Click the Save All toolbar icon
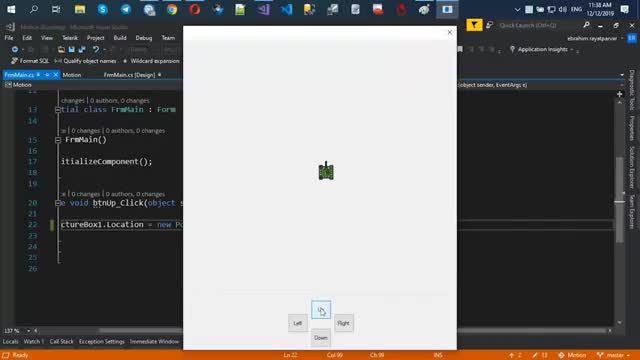Image resolution: width=640 pixels, height=360 pixels. [x=82, y=49]
